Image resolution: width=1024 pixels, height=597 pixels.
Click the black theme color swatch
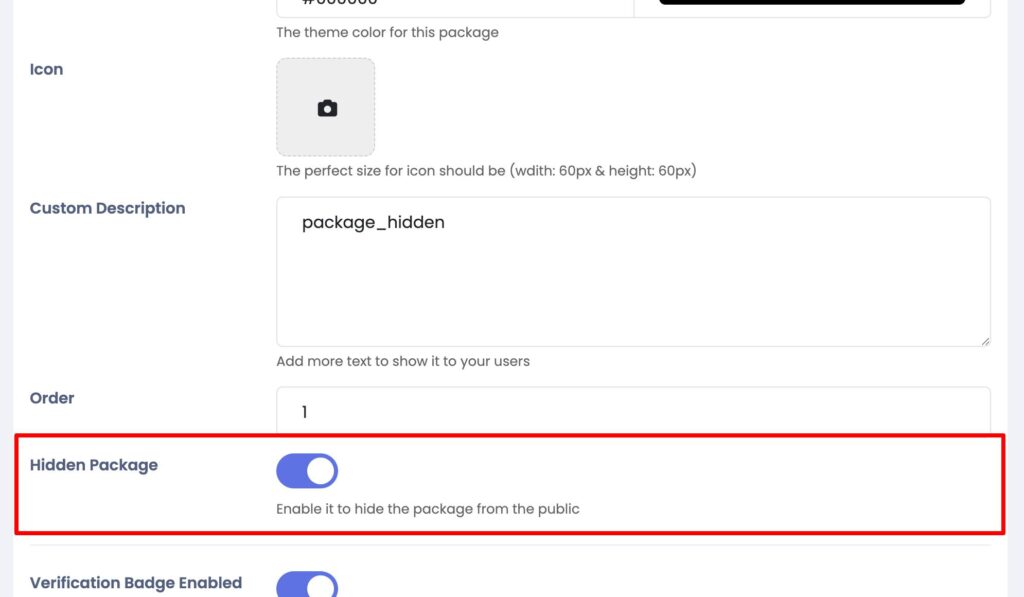point(812,3)
